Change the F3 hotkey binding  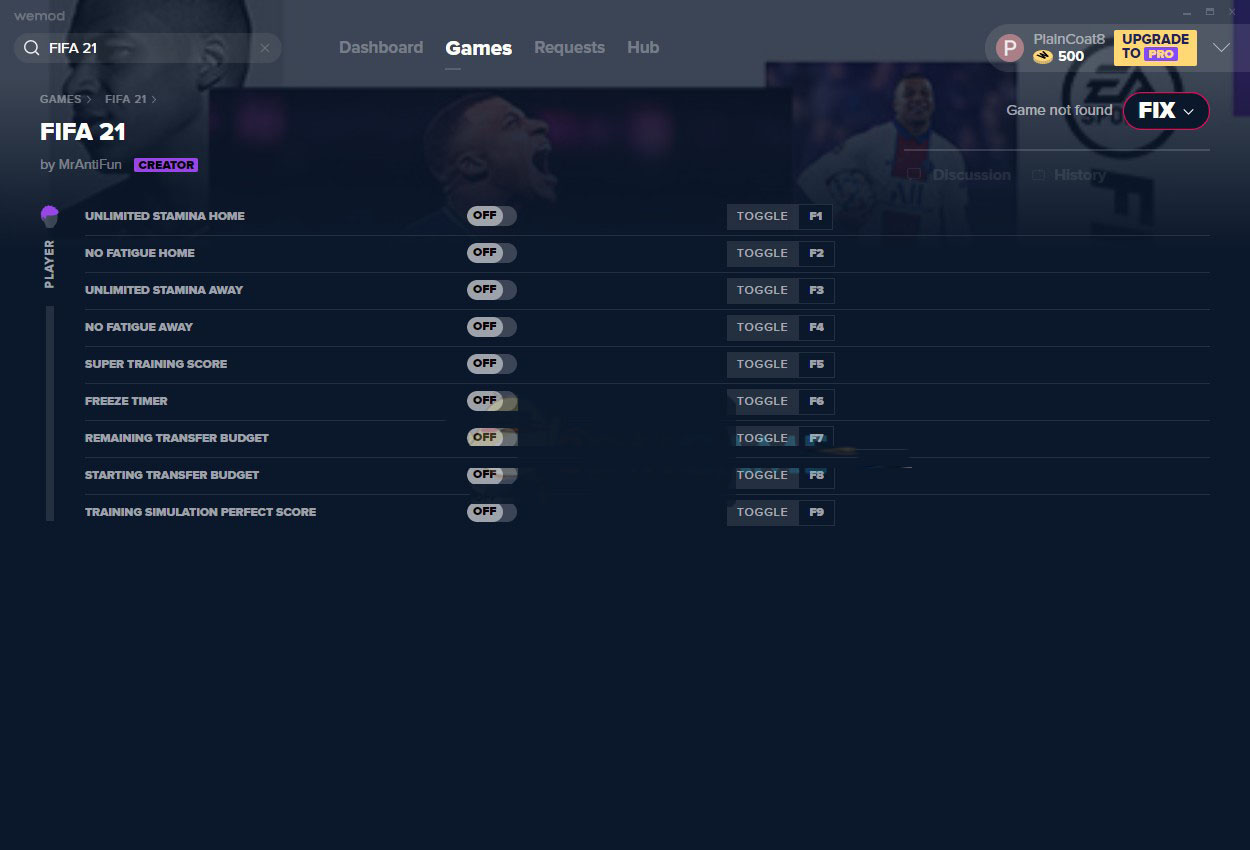816,290
